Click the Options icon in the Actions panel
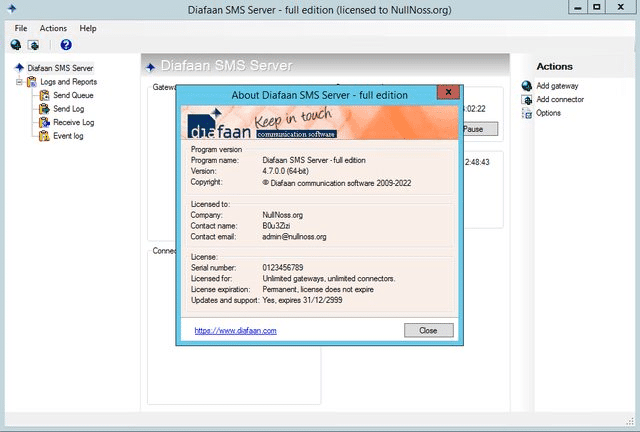Screen dimensions: 640x432 pos(527,113)
